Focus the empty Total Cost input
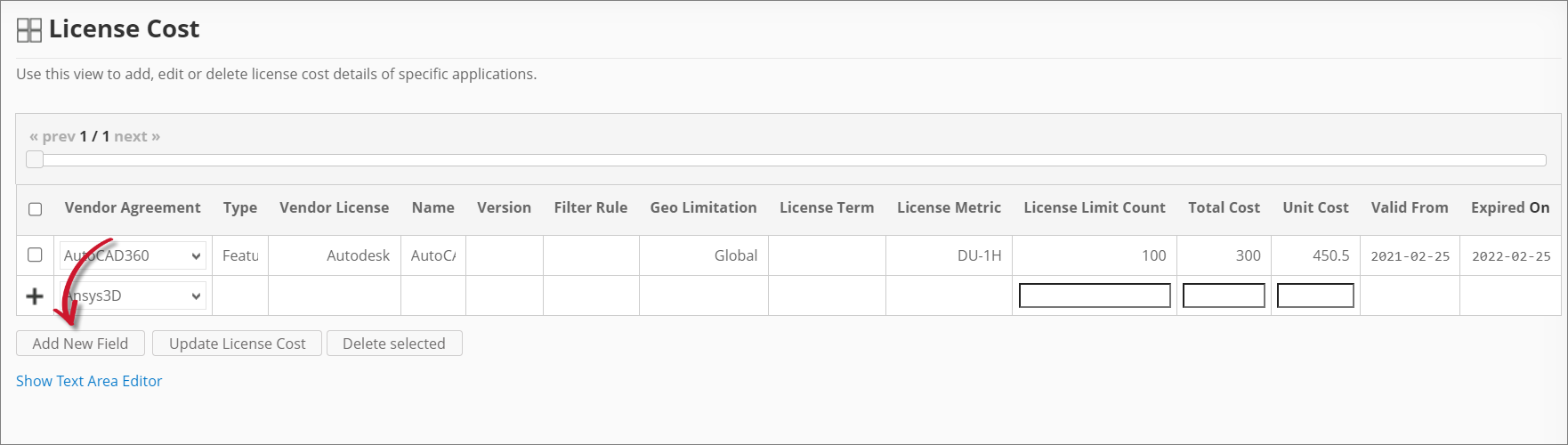1568x445 pixels. tap(1223, 295)
